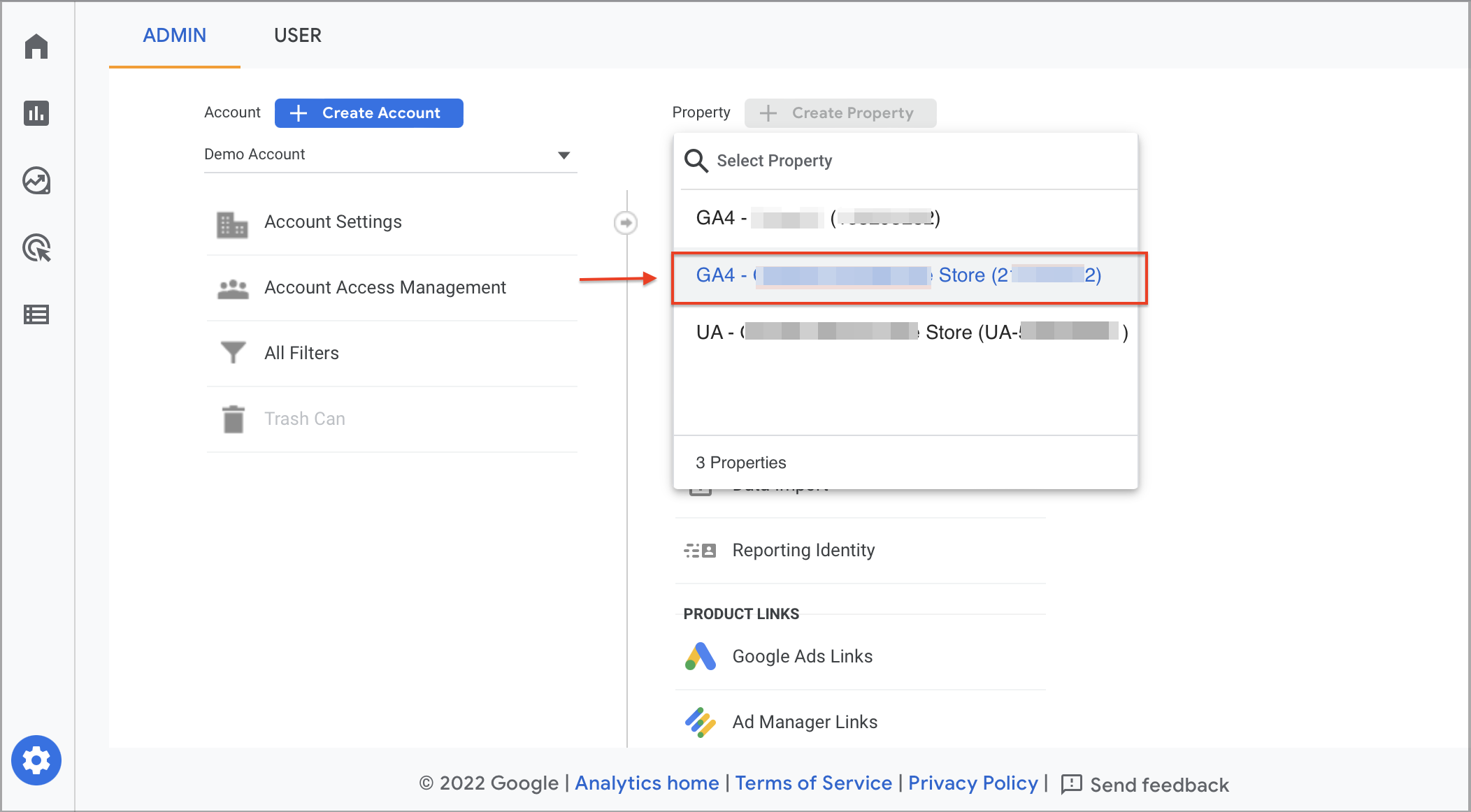Screen dimensions: 1471x812
Task: Click the blue Admin gear icon
Action: coord(36,760)
